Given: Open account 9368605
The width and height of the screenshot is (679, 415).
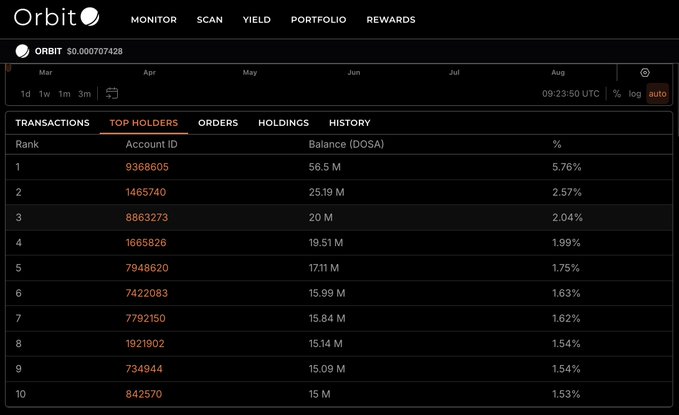Looking at the screenshot, I should (147, 167).
